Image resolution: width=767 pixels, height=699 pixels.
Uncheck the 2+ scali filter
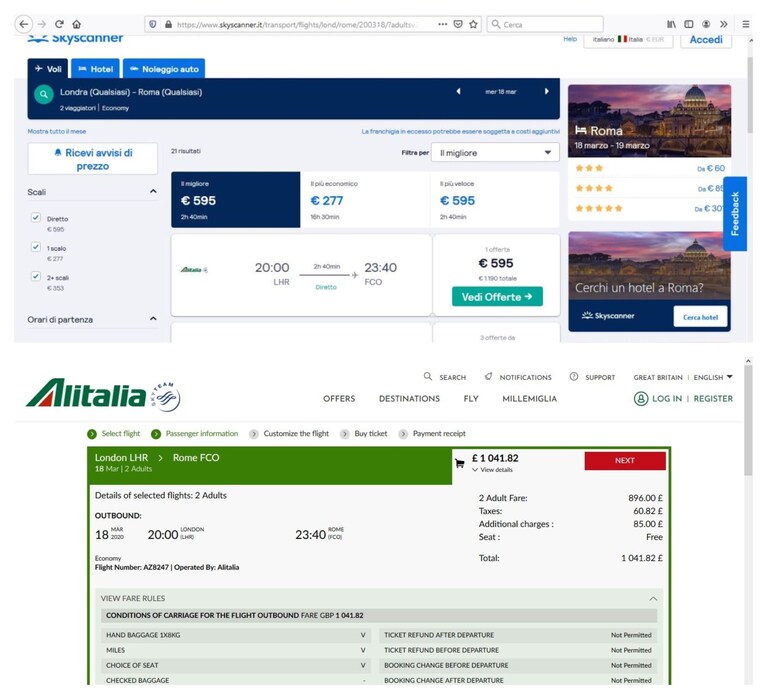(35, 276)
